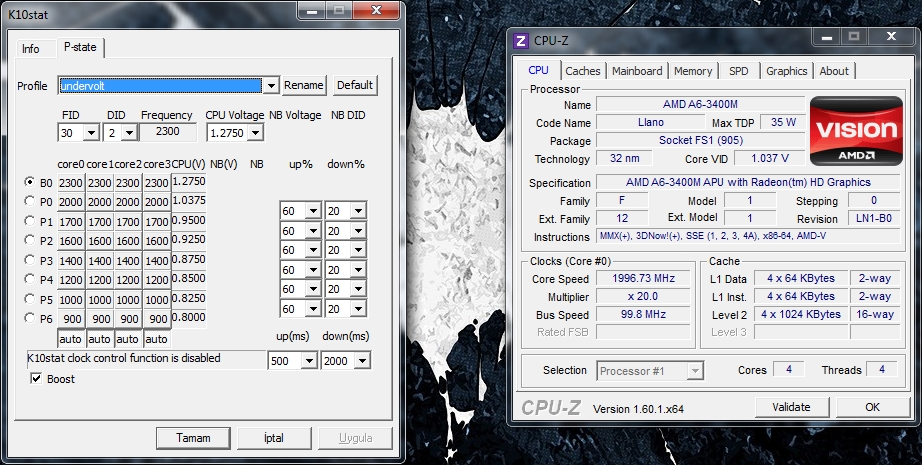This screenshot has height=465, width=922.
Task: Click the Validate button in CPU-Z
Action: (x=791, y=407)
